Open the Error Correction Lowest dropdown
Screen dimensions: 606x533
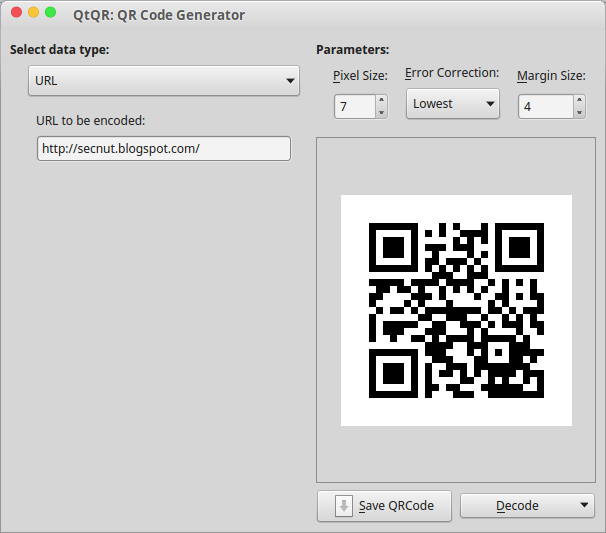[453, 104]
